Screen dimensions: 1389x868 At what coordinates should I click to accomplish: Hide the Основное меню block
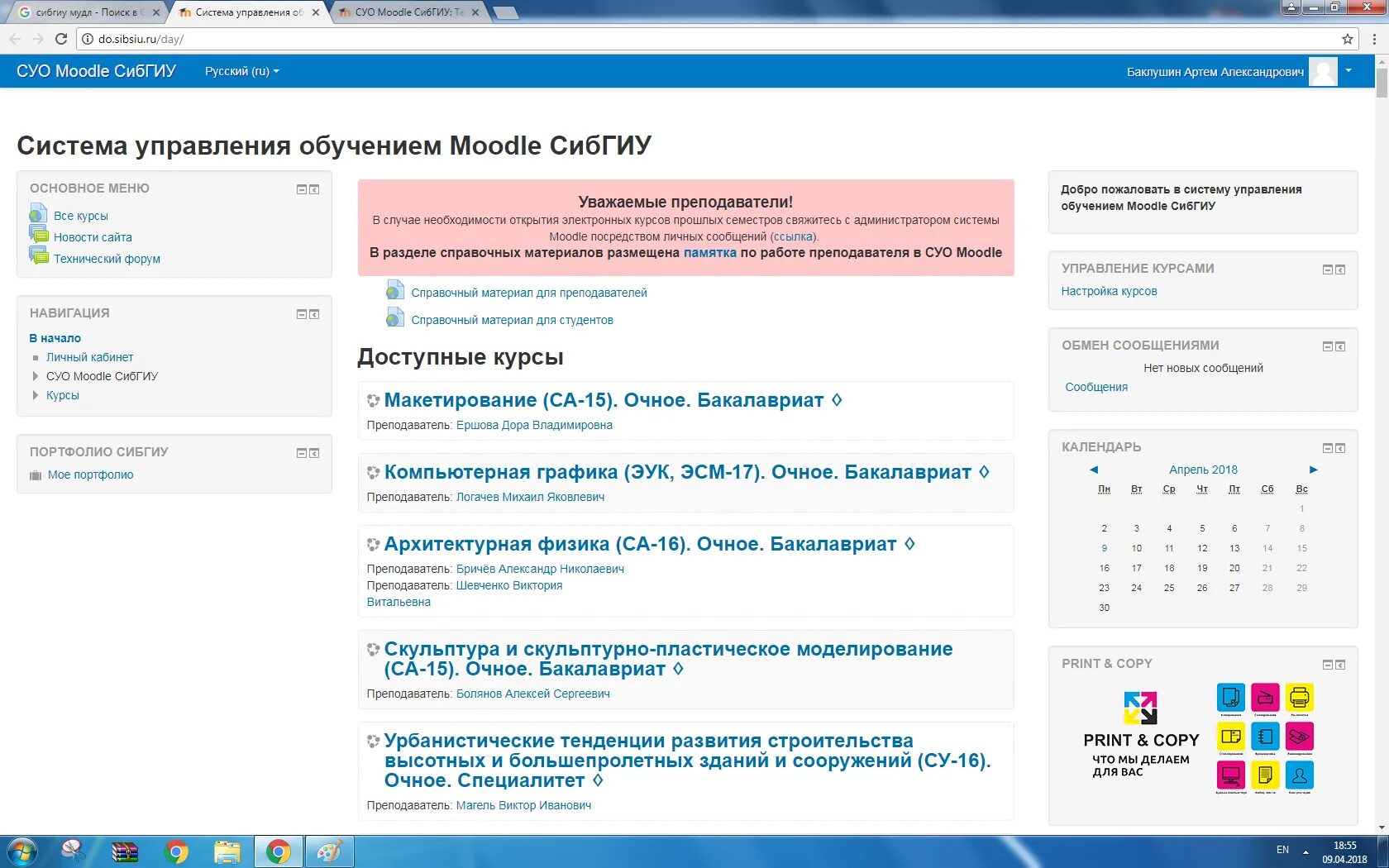tap(302, 189)
